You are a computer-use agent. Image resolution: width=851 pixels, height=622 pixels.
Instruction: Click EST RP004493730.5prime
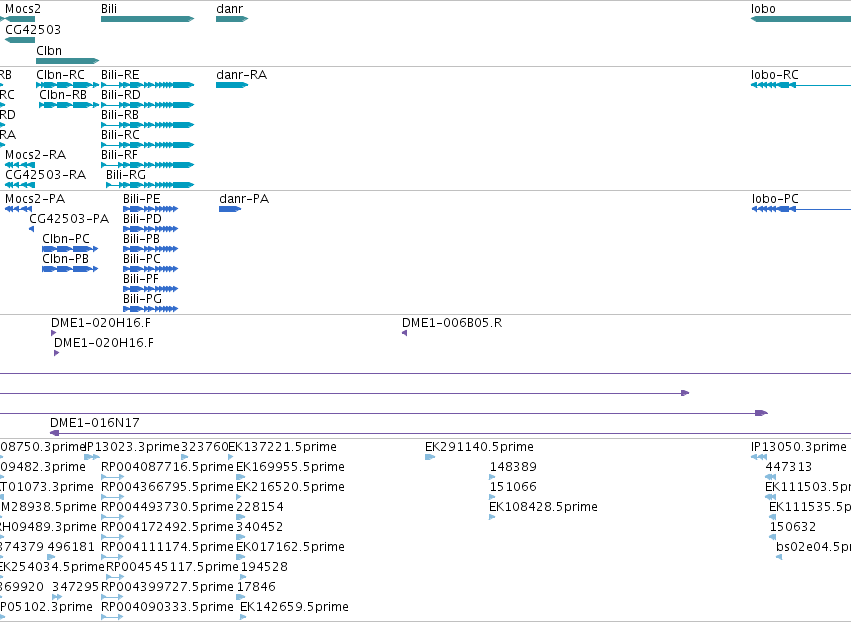pyautogui.click(x=112, y=517)
